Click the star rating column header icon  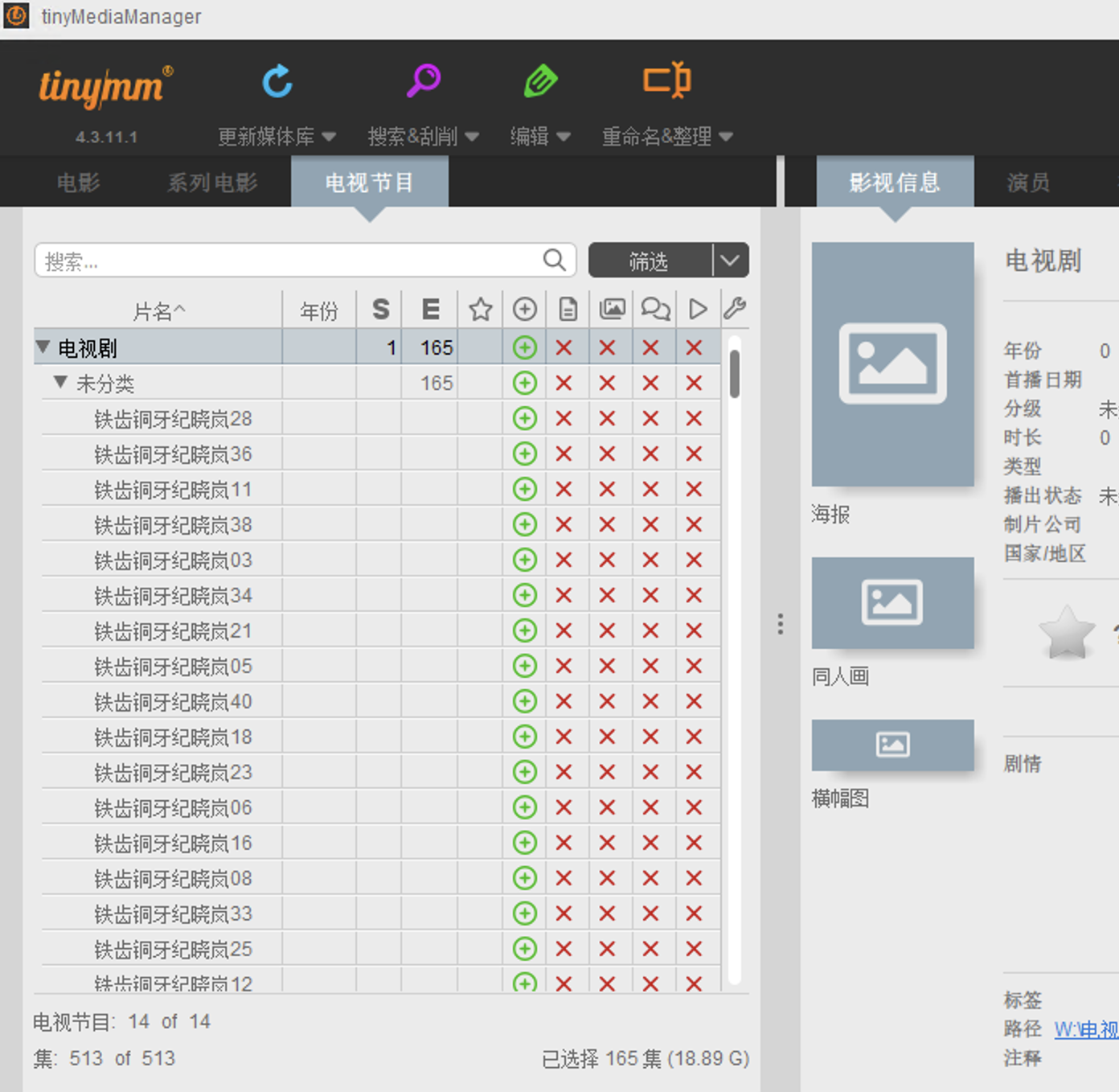pyautogui.click(x=481, y=310)
